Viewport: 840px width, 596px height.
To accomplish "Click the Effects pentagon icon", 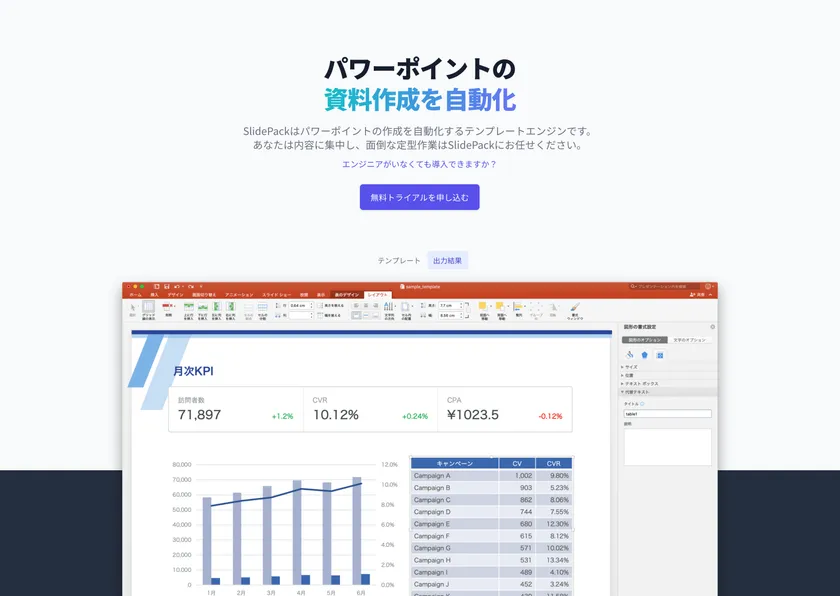I will click(x=644, y=354).
